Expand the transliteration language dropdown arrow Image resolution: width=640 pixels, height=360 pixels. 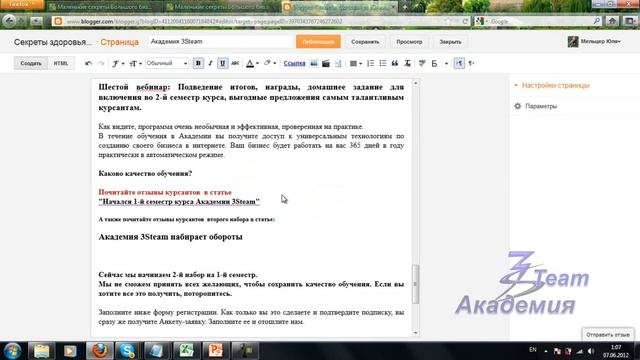click(446, 64)
